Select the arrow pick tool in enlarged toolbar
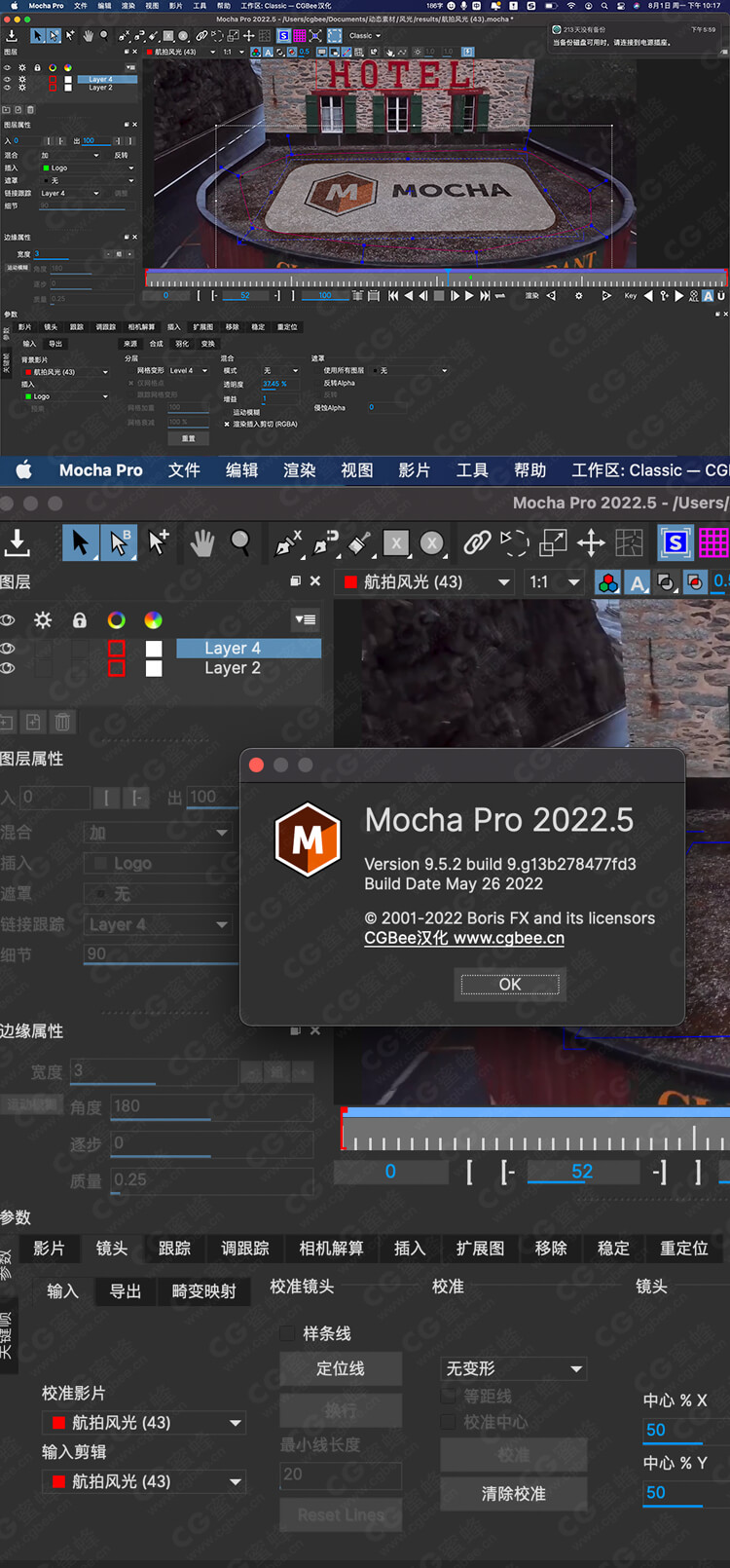This screenshot has width=730, height=1568. [81, 542]
